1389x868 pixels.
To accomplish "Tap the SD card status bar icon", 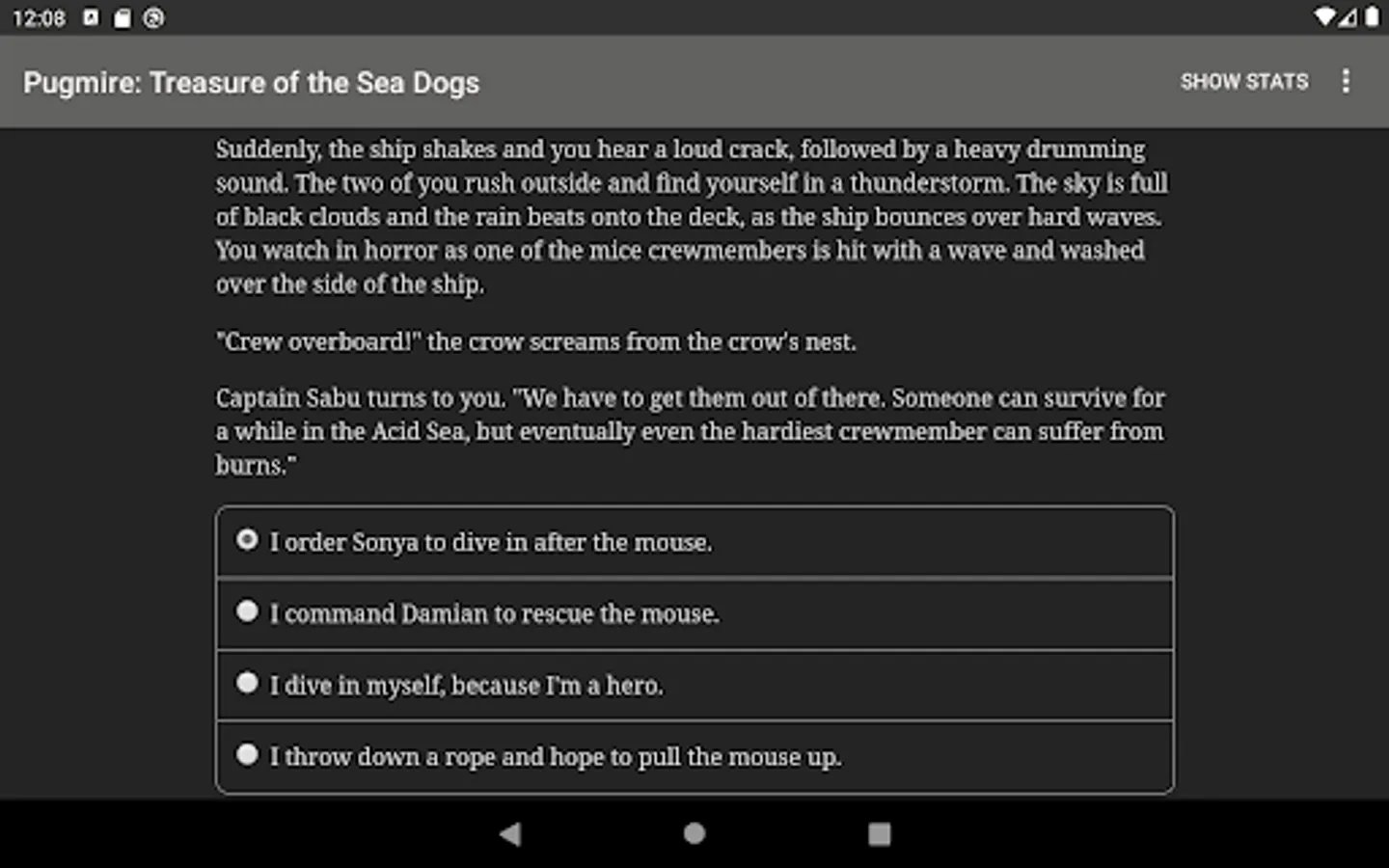I will click(123, 18).
